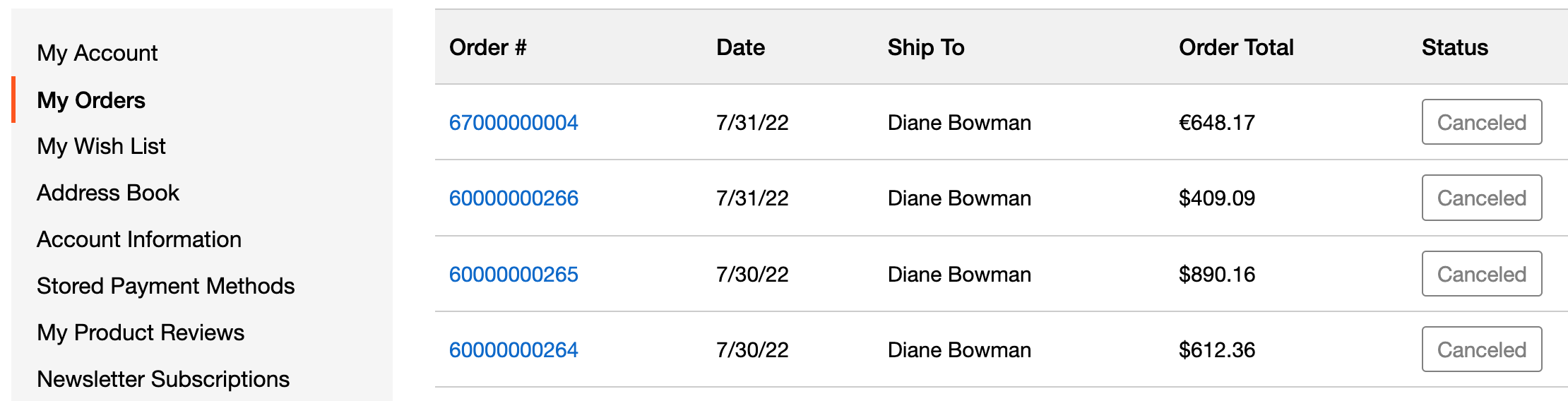Viewport: 1568px width, 401px height.
Task: Open My Account sidebar link
Action: click(x=97, y=53)
